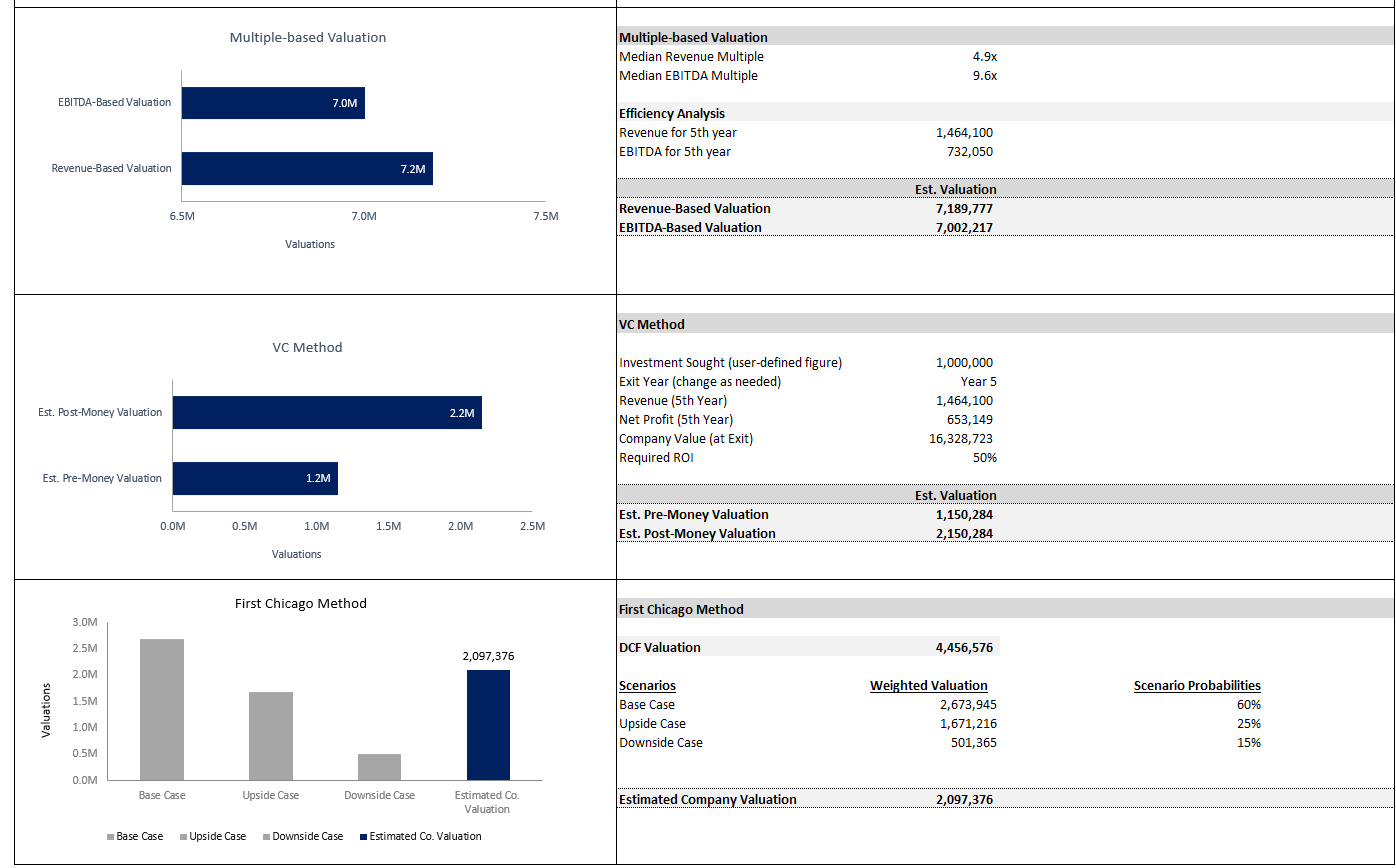Select the Median Revenue Multiple 4.9x cell
The height and width of the screenshot is (868, 1396).
pyautogui.click(x=984, y=57)
